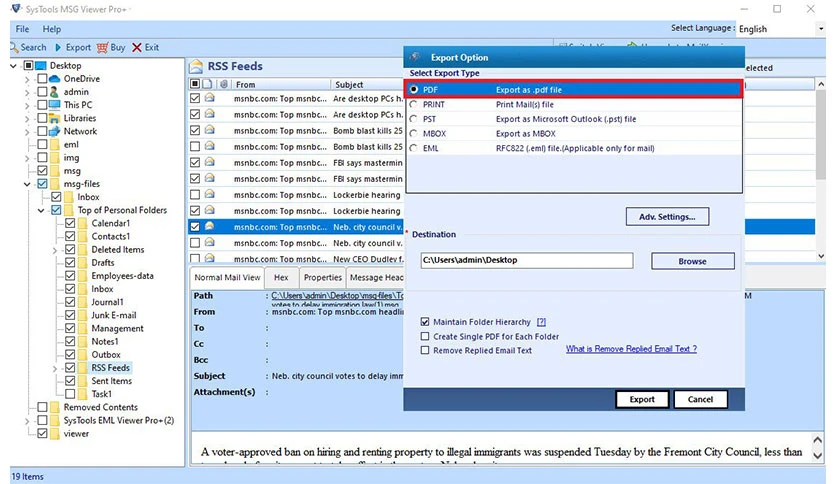Click the mail icon of 'New CEO Dudley' row
836x484 pixels.
point(210,258)
